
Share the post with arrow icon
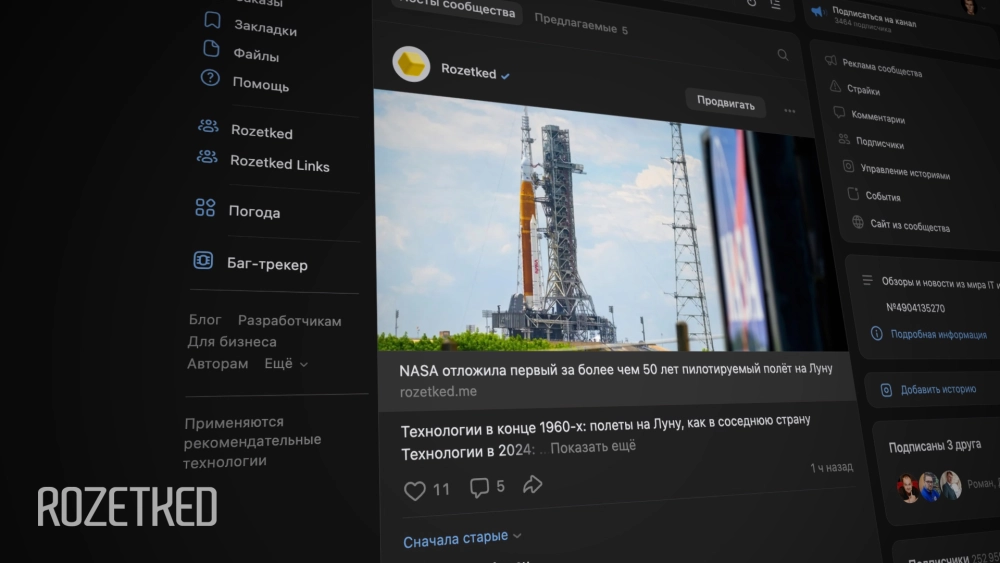[x=533, y=485]
